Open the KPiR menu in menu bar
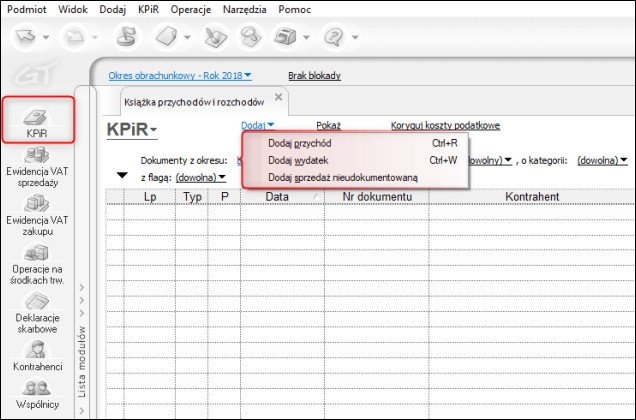The height and width of the screenshot is (420, 636). tap(148, 9)
